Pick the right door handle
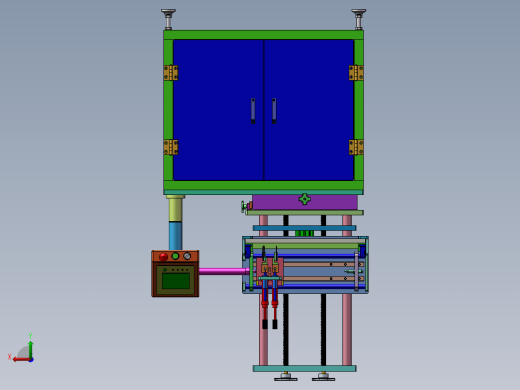 (x=274, y=111)
